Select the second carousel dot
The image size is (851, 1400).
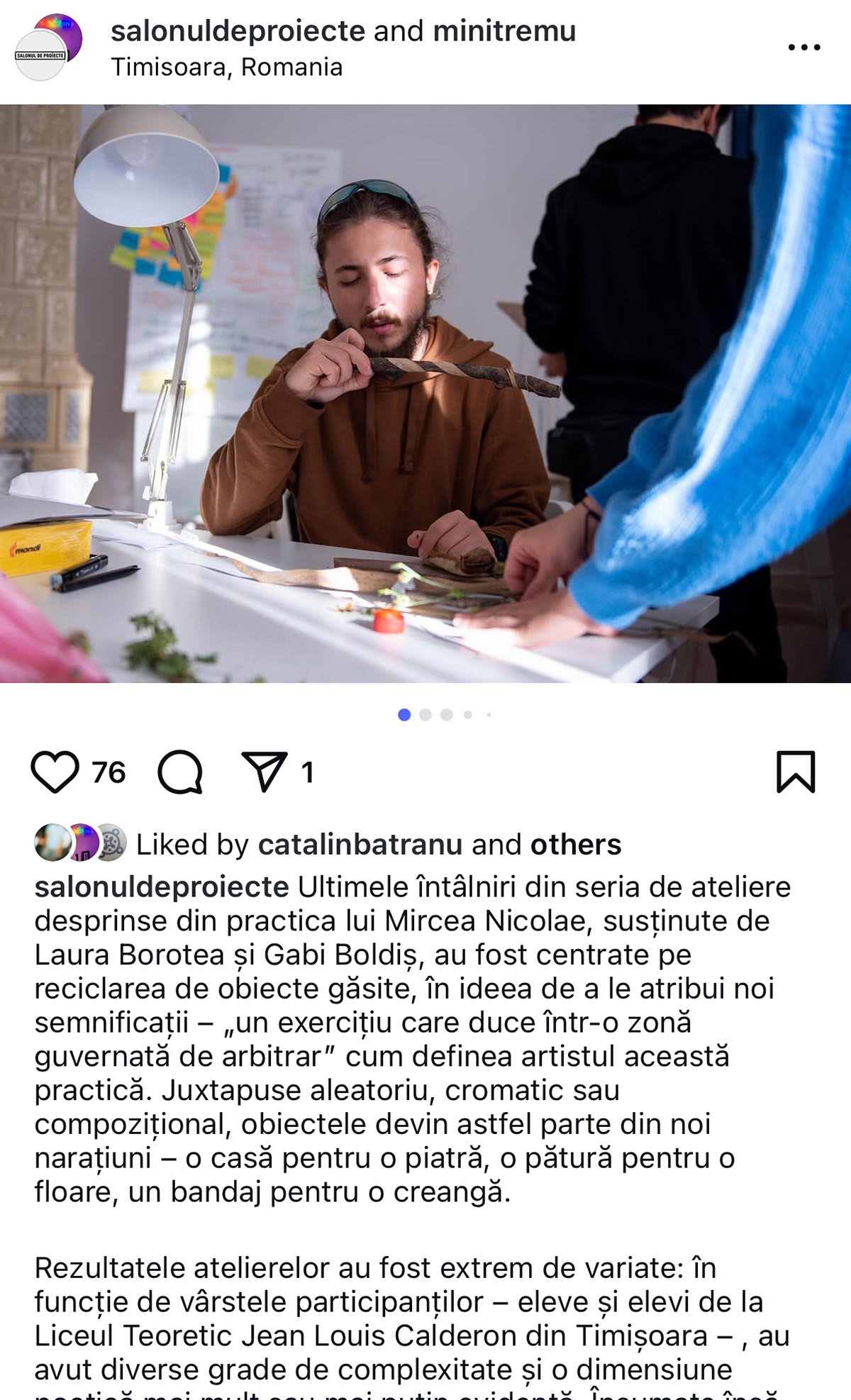click(x=425, y=715)
